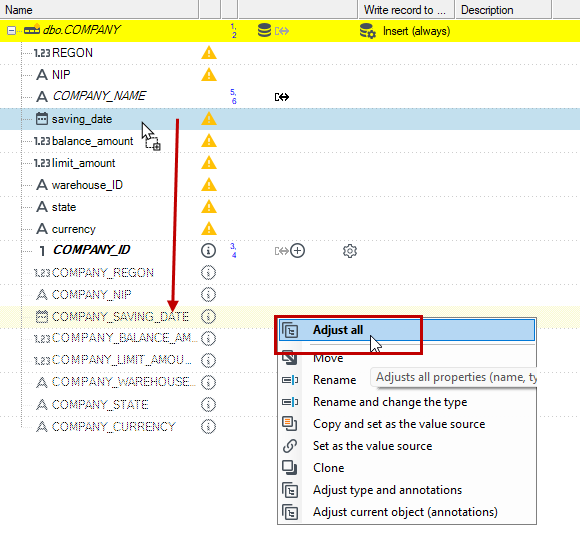Image resolution: width=580 pixels, height=545 pixels.
Task: Click the plus circle icon in COMPANY_ID row
Action: 297,251
